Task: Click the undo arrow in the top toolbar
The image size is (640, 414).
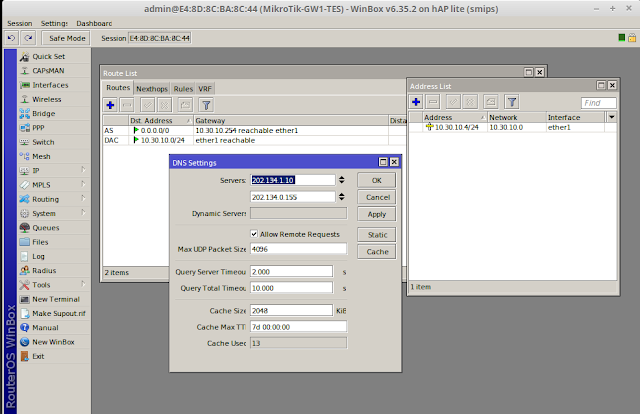Action: 11,38
